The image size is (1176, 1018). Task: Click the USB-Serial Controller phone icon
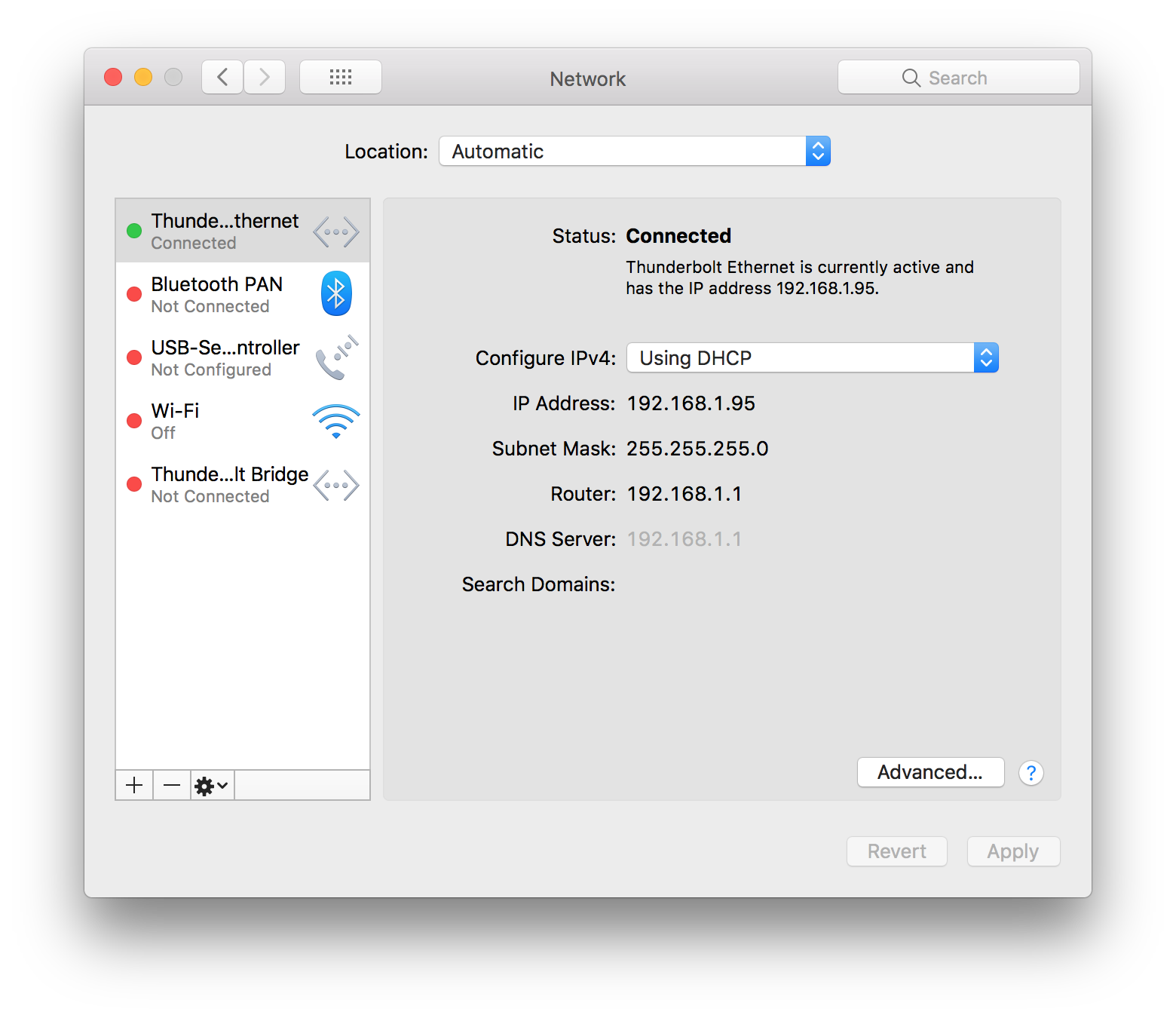[x=336, y=357]
